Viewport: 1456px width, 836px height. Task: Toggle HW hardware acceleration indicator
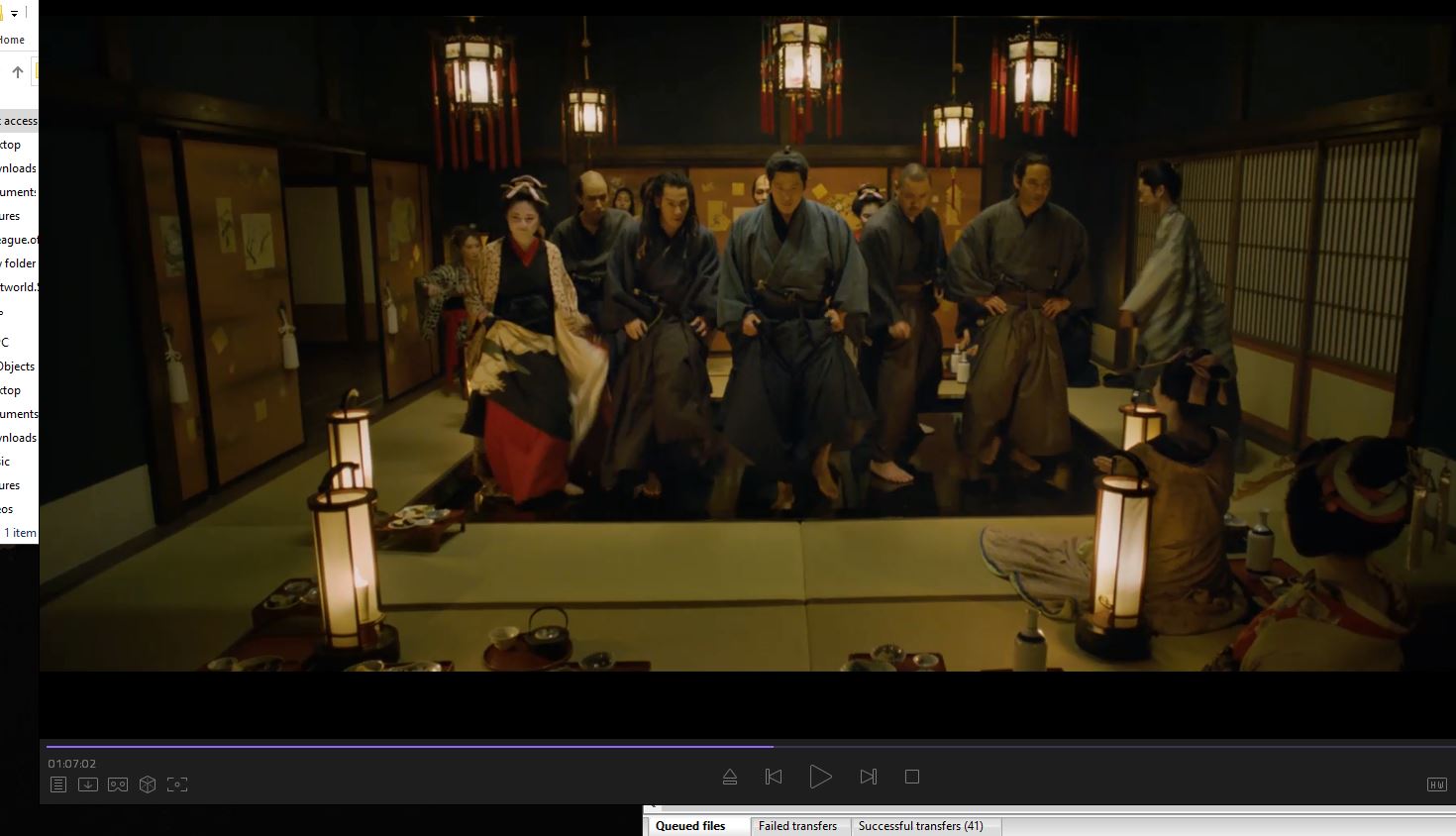click(x=1436, y=784)
